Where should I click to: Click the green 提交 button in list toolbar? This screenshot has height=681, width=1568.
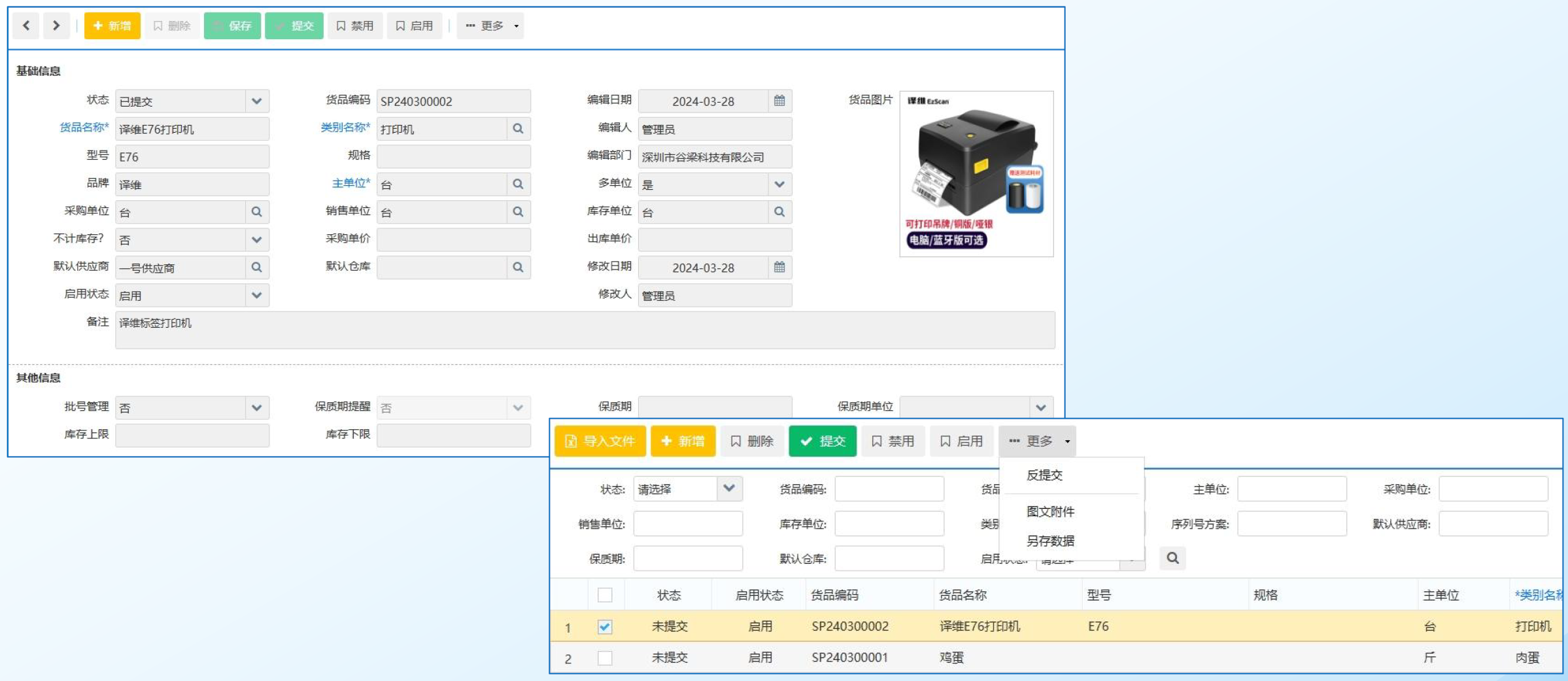coord(822,441)
